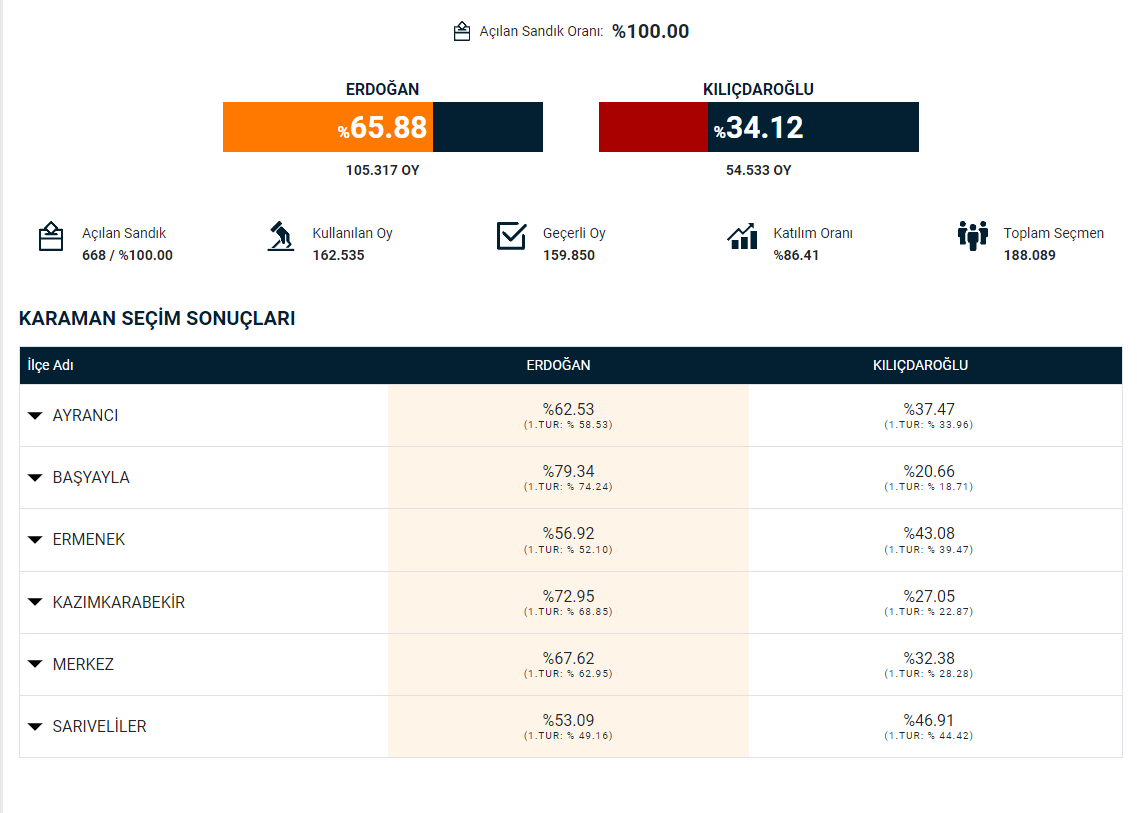Click the Kullanılan Oy voting icon
Image resolution: width=1137 pixels, height=813 pixels.
(x=281, y=237)
